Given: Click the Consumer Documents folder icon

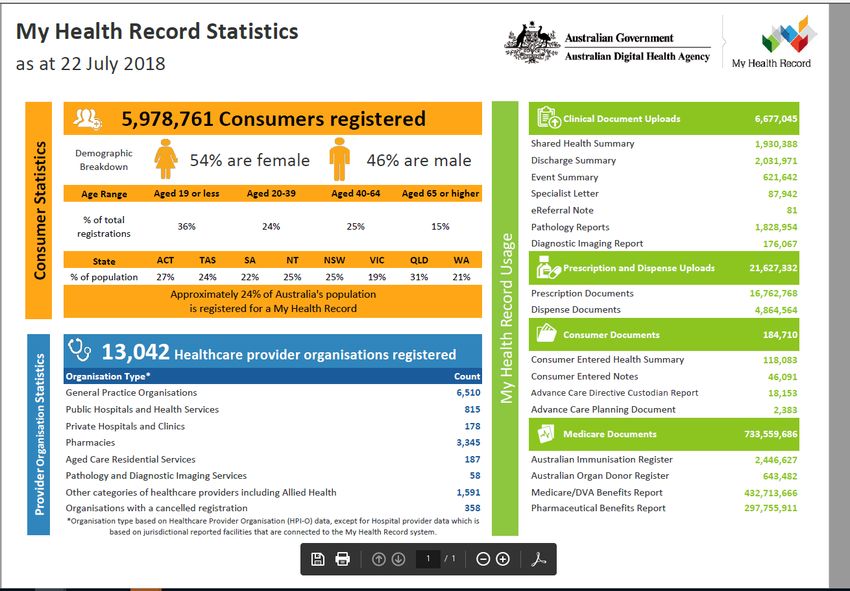Looking at the screenshot, I should pos(546,333).
